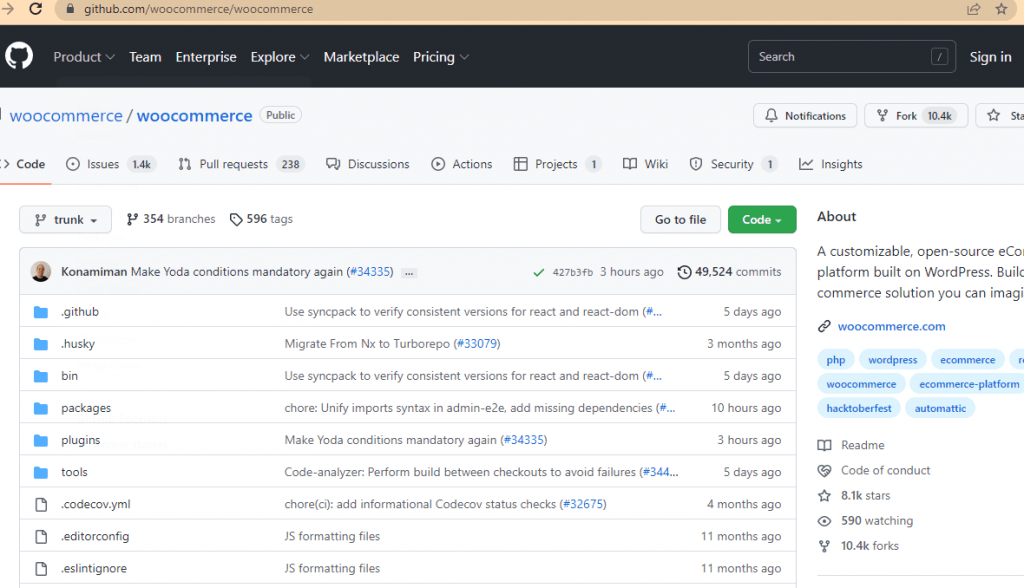1024x588 pixels.
Task: Click the green check status icon on latest commit
Action: tap(539, 272)
